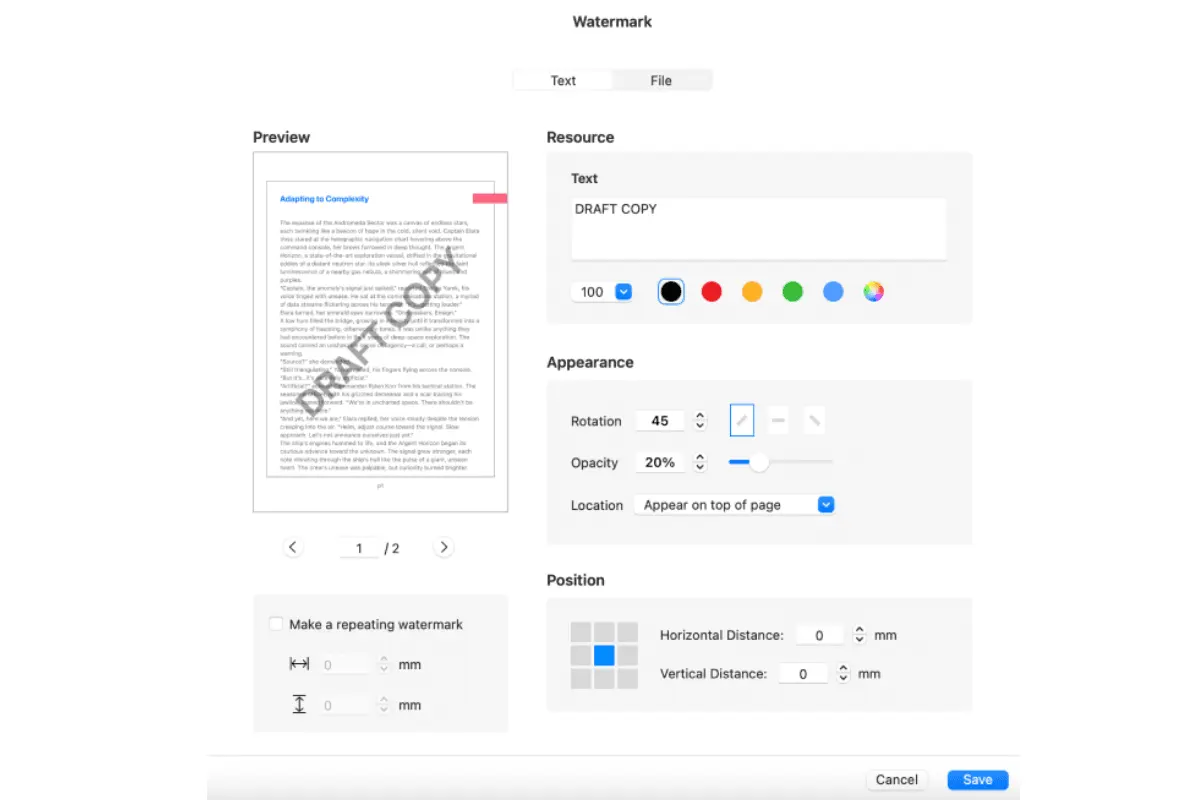Select the 45-degree diagonal rotation icon
The width and height of the screenshot is (1200, 800).
742,421
